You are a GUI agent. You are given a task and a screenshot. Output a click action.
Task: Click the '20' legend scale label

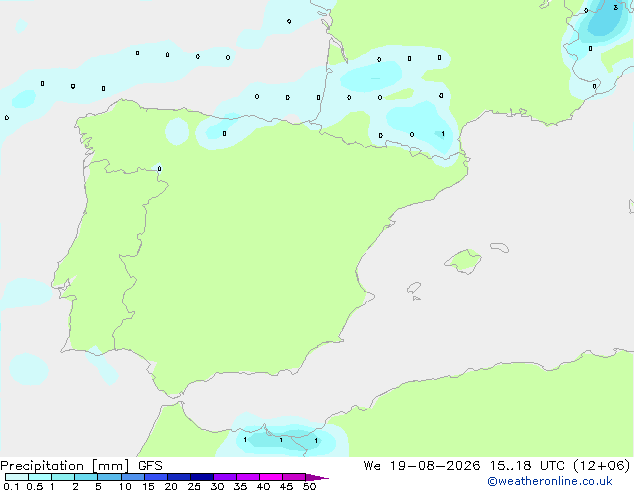click(x=171, y=486)
